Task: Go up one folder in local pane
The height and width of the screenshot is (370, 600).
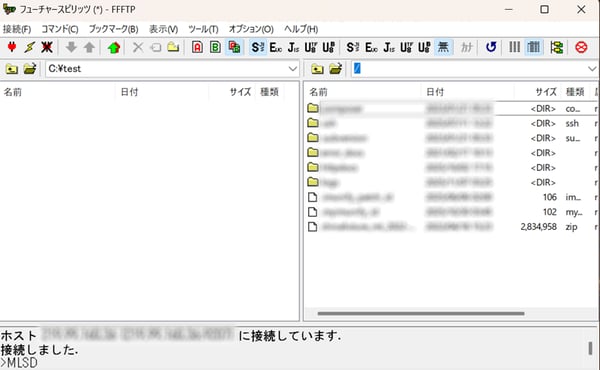Action: point(12,69)
